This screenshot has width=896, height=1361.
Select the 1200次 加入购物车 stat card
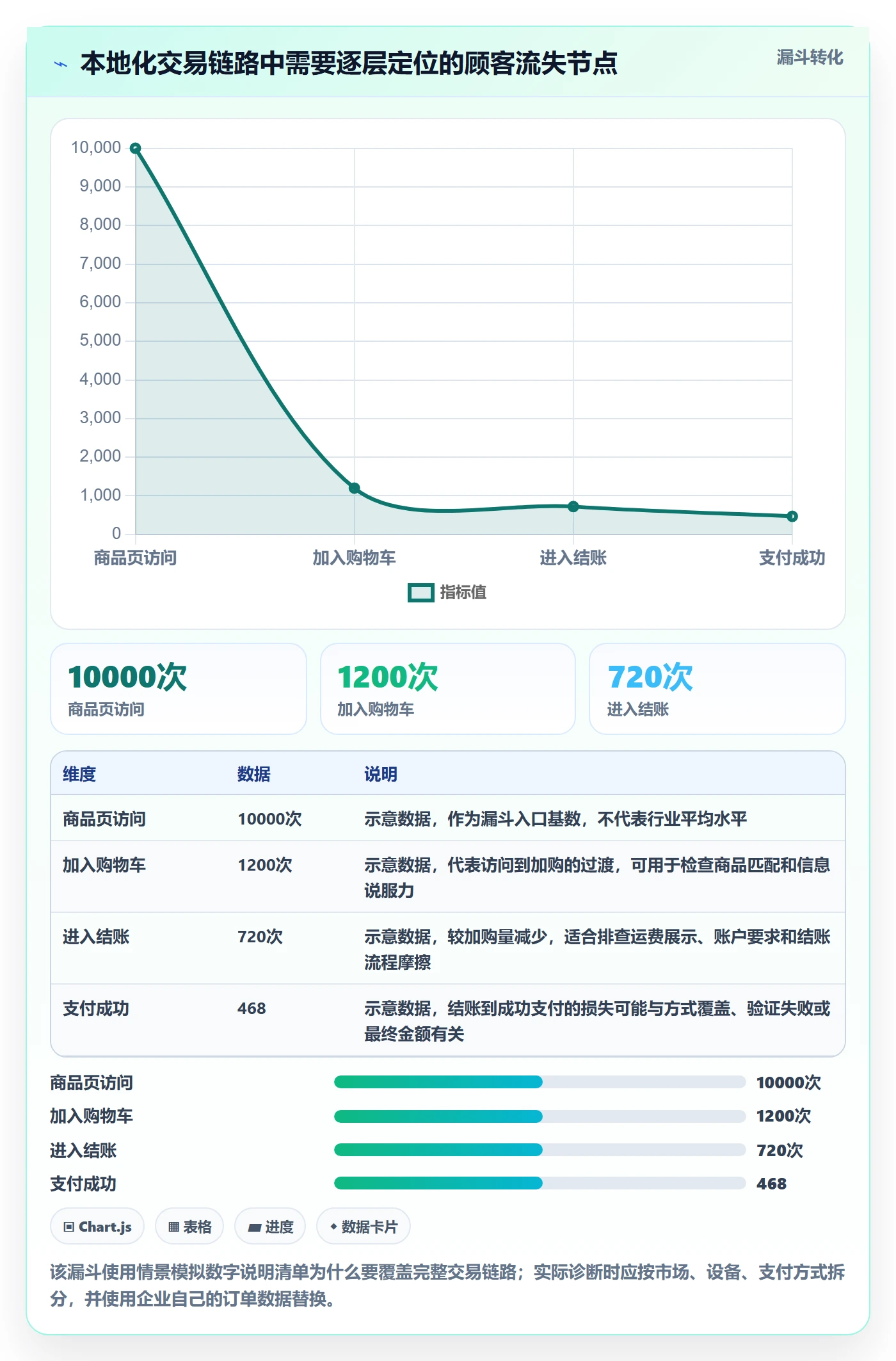tap(448, 689)
